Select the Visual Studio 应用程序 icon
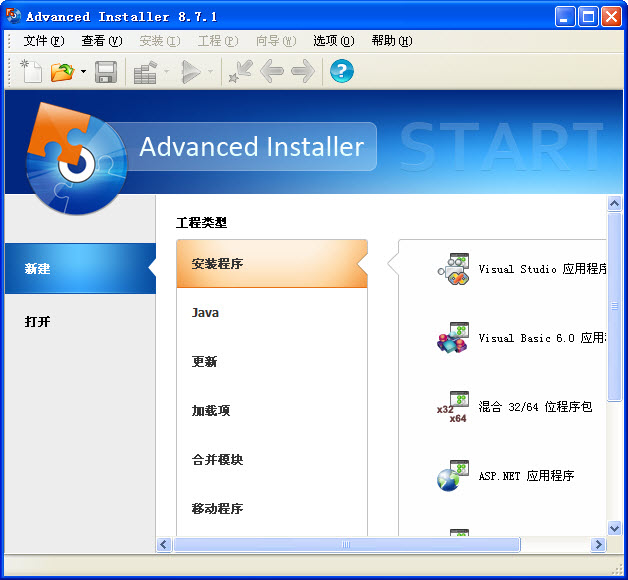Image resolution: width=628 pixels, height=580 pixels. coord(453,269)
